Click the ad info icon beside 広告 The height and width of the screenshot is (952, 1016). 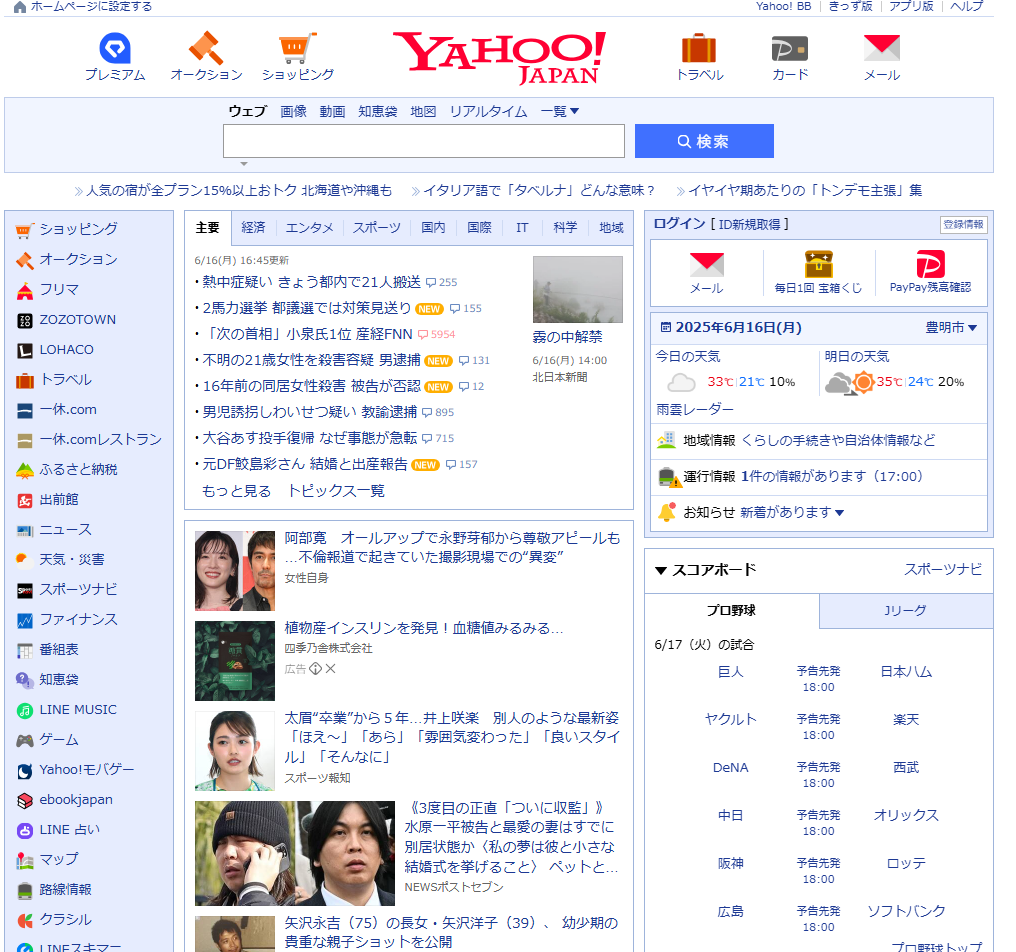pos(316,669)
